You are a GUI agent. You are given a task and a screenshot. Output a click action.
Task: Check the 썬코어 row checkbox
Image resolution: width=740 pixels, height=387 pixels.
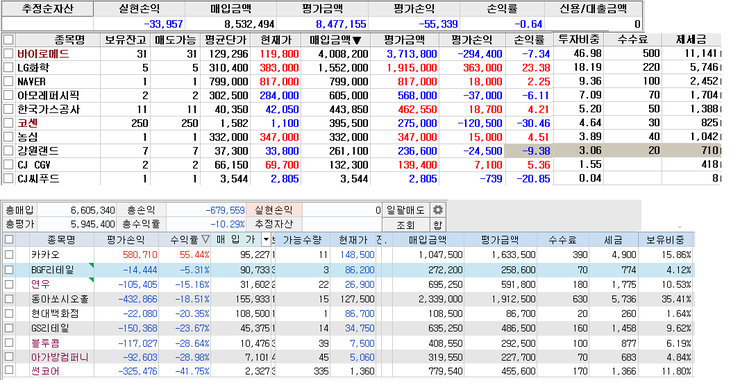[9, 371]
